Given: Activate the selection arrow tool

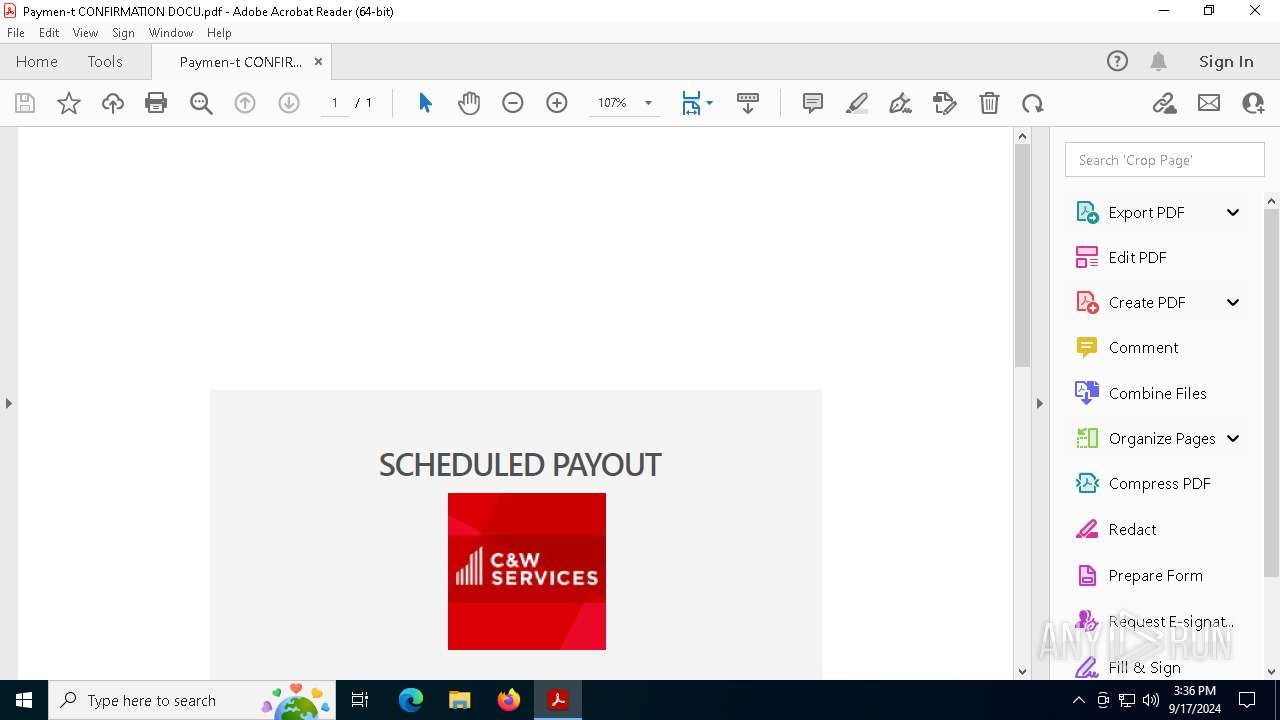Looking at the screenshot, I should coord(425,103).
